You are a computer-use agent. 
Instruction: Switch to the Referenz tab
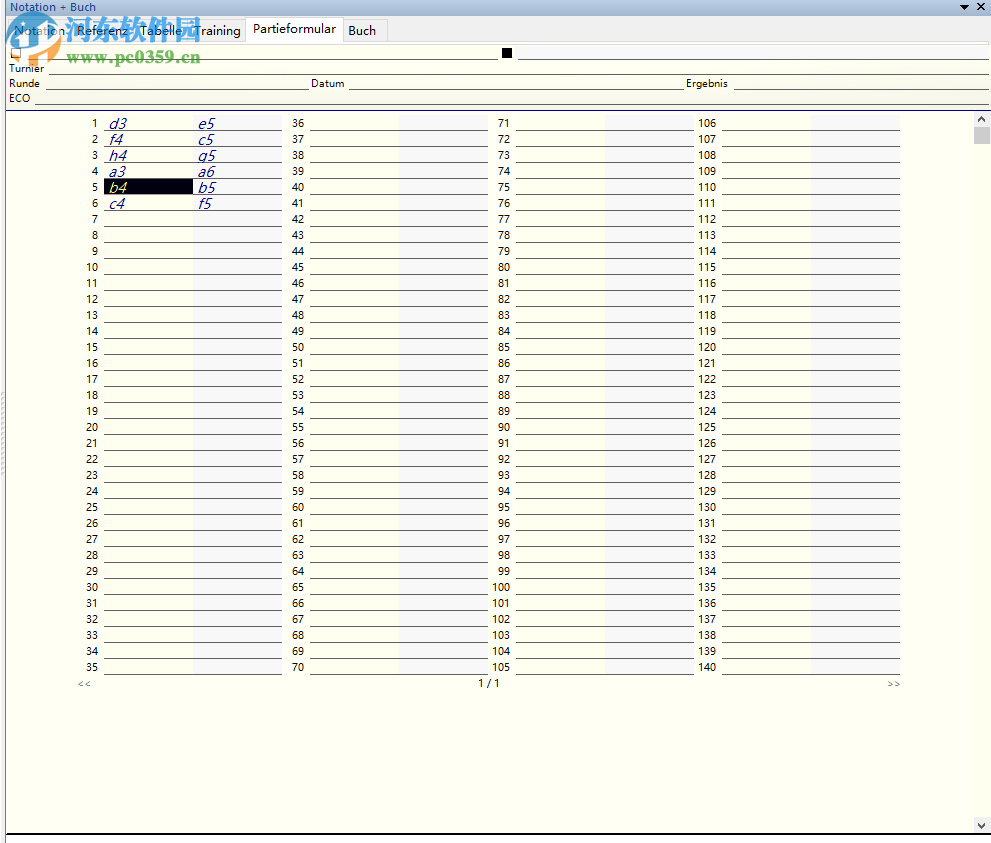(x=102, y=31)
